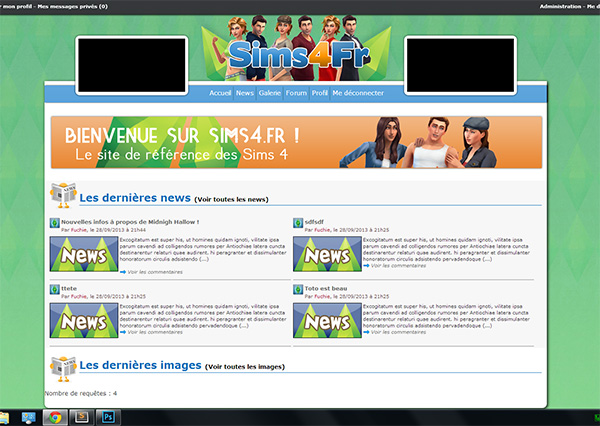Click Les dernières images heading
Screen dimensions: 600x426
click(140, 365)
